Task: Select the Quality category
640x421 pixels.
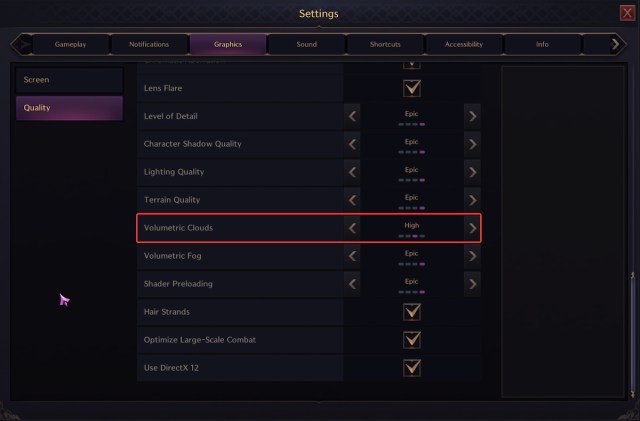Action: 69,108
